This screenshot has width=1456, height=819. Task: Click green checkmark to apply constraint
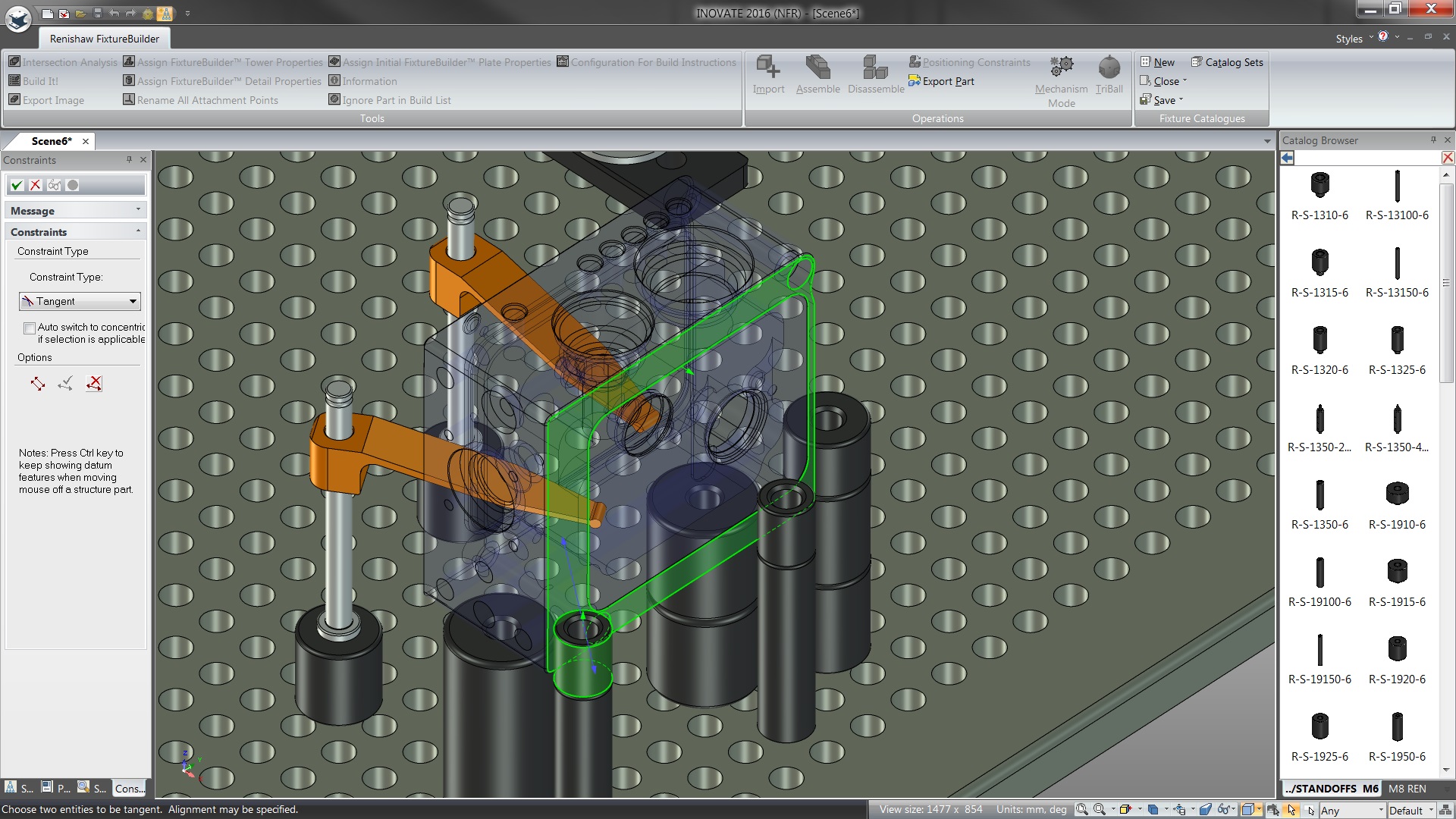click(x=17, y=185)
